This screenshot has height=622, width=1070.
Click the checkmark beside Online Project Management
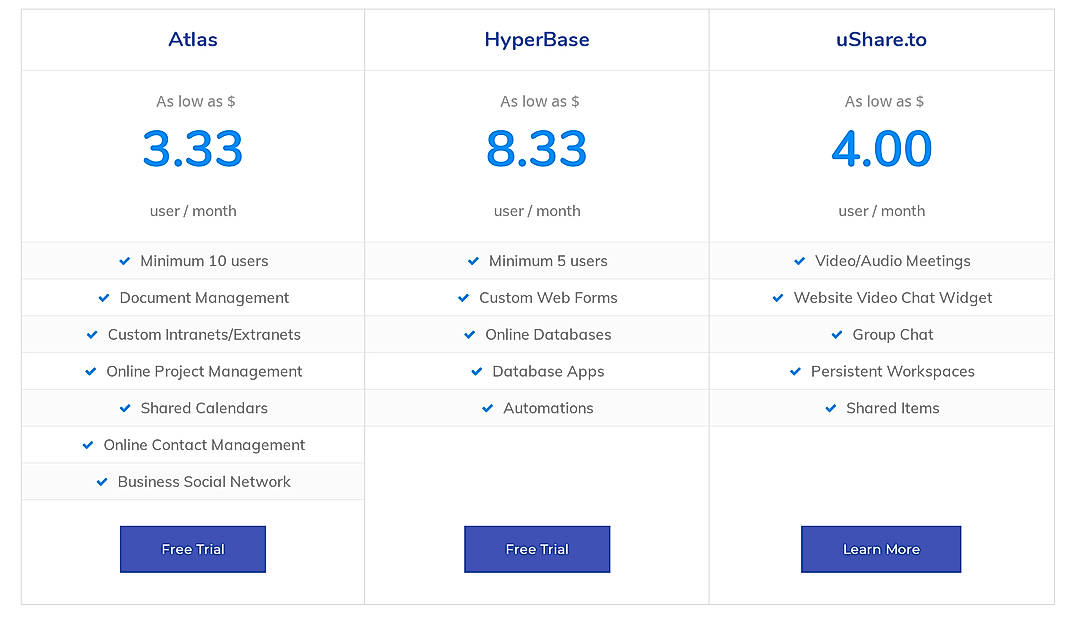91,371
